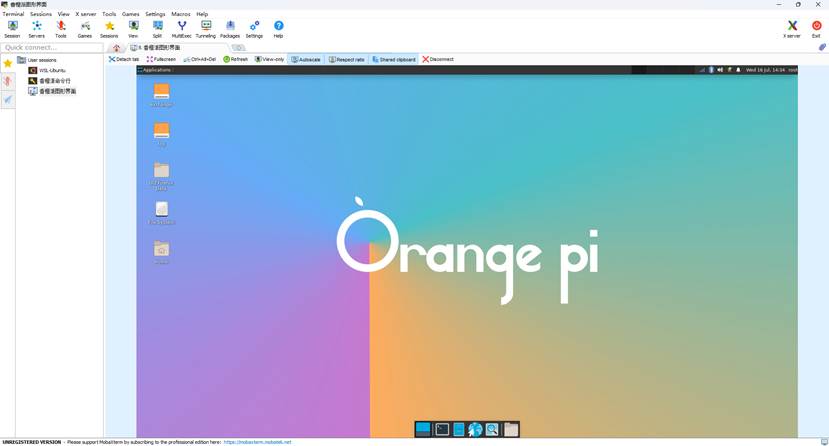Open the Tools toolbar icon with the red knife

61,29
